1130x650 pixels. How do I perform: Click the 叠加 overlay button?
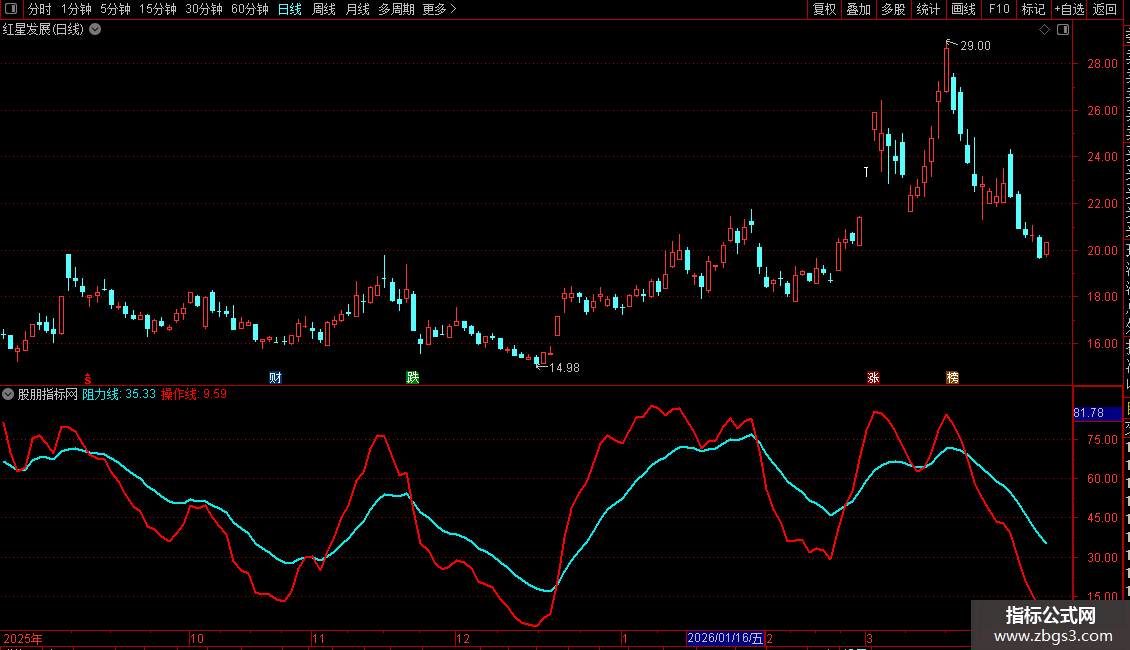tap(859, 9)
